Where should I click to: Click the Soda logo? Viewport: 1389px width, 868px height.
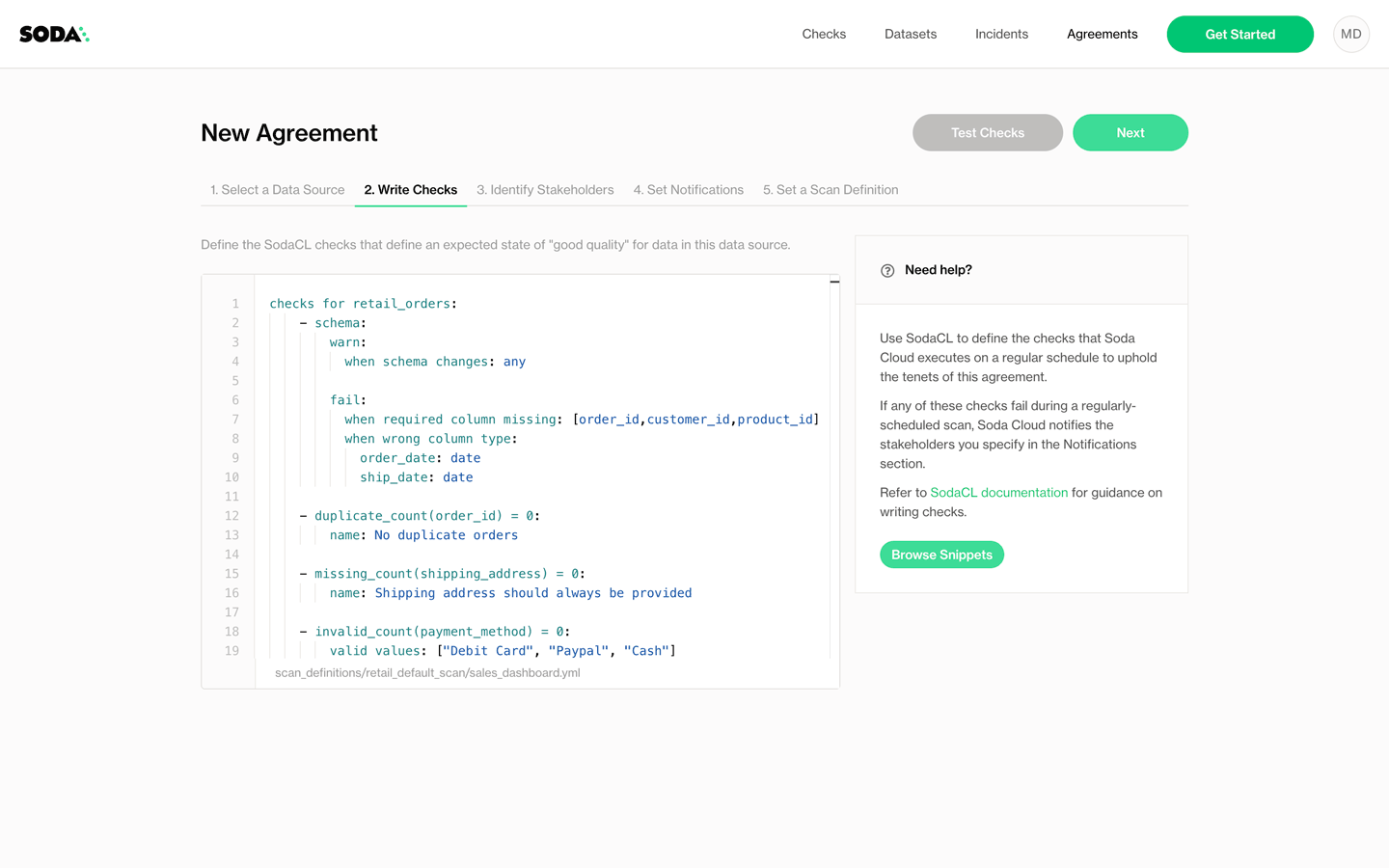[x=54, y=34]
